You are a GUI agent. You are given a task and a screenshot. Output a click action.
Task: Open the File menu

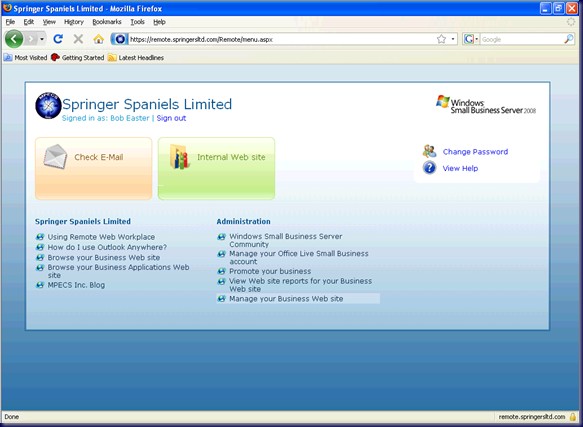coord(10,22)
